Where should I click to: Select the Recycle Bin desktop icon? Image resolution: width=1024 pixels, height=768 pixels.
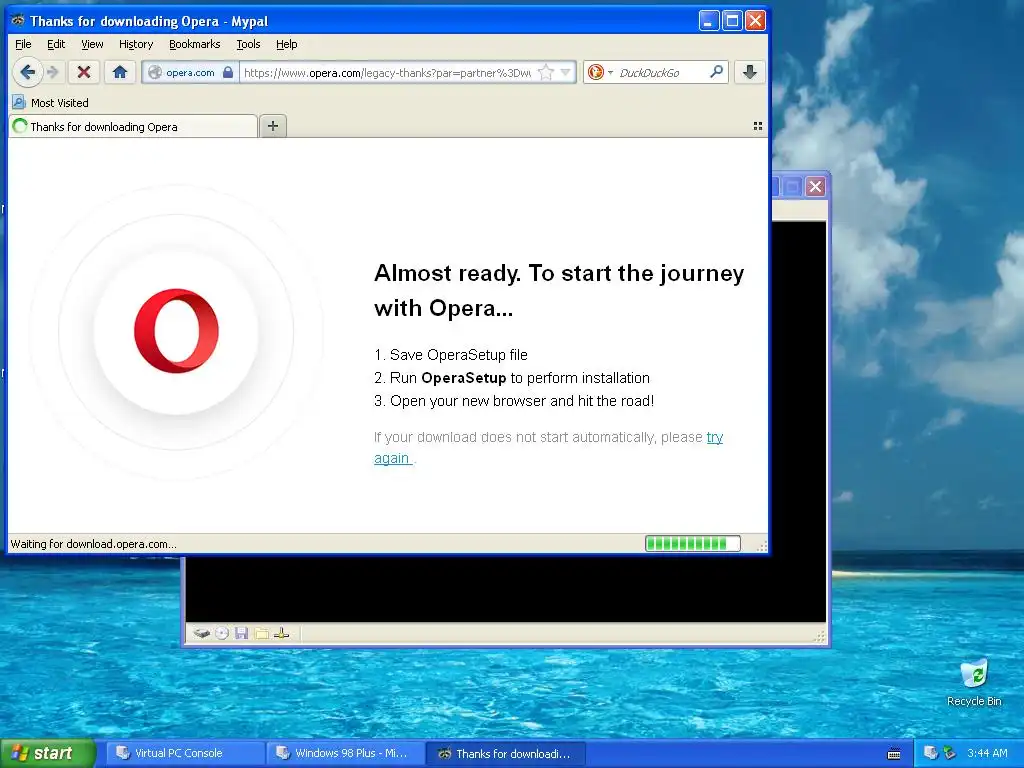pyautogui.click(x=974, y=683)
